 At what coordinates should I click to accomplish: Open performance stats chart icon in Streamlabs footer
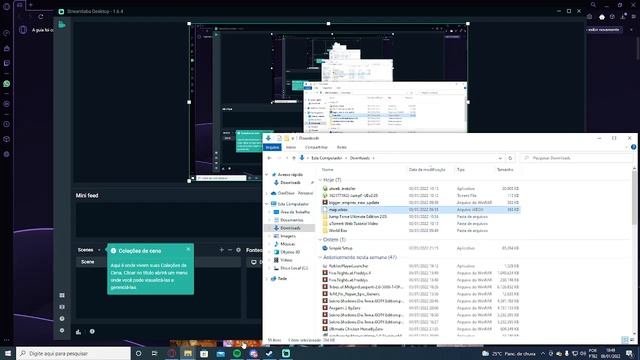78,331
